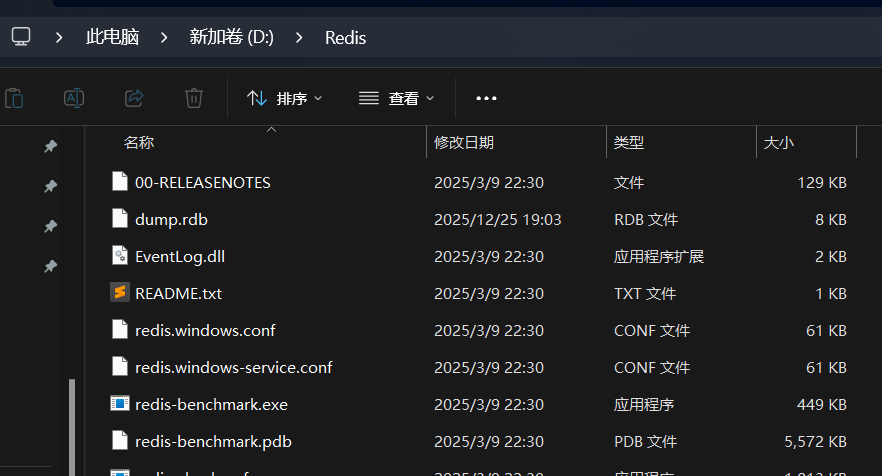Click the computer monitor icon in address bar
This screenshot has width=882, height=476.
21,37
